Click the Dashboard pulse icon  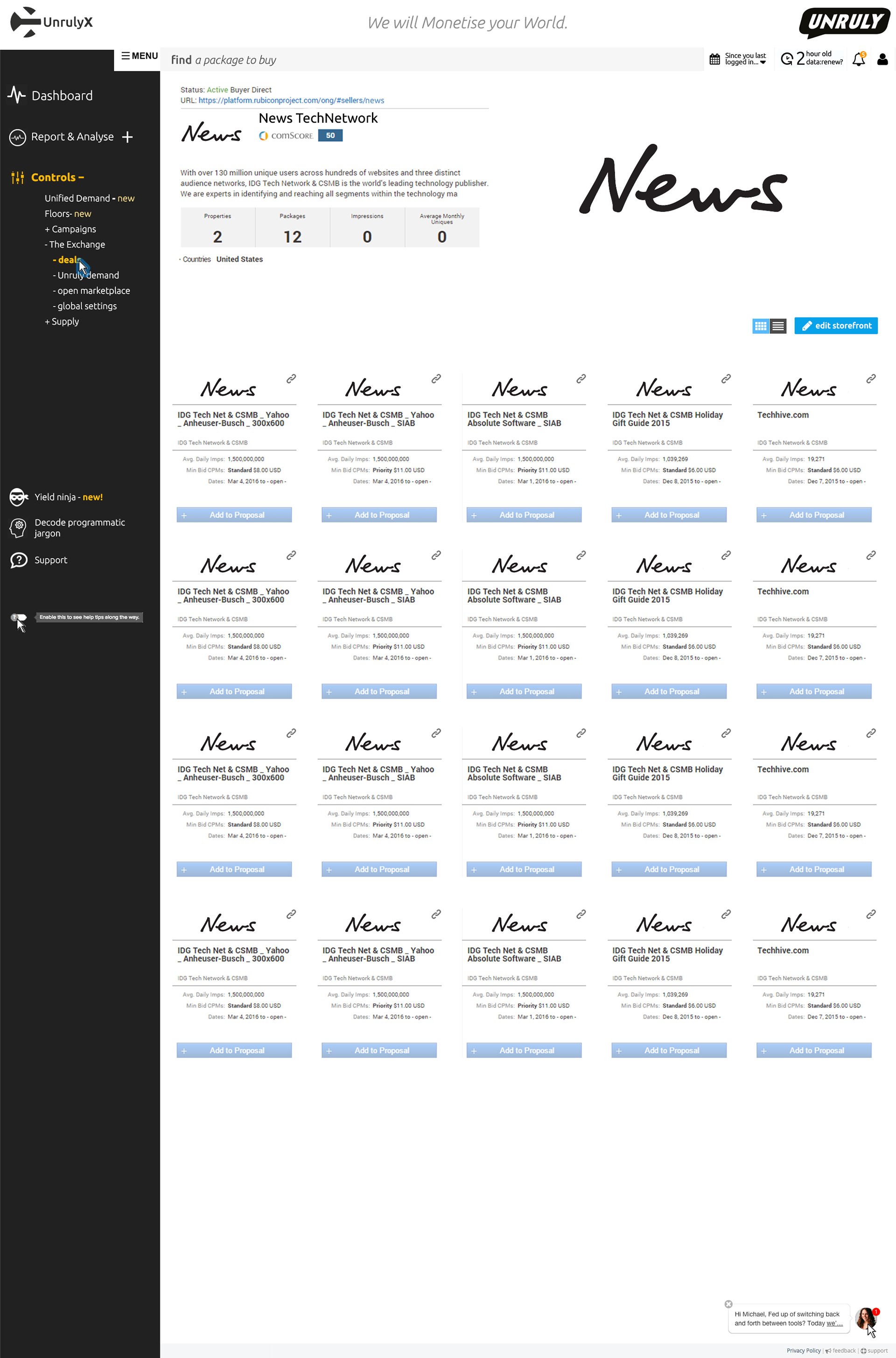pos(17,95)
